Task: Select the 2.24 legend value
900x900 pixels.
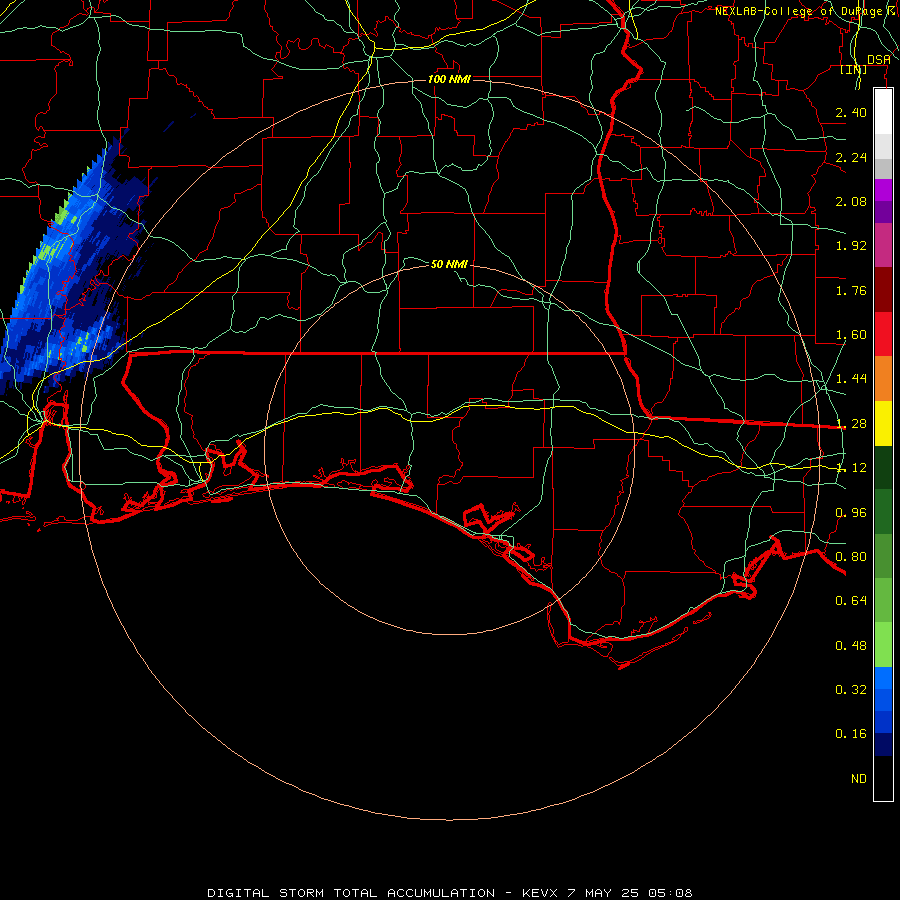Action: [x=851, y=157]
